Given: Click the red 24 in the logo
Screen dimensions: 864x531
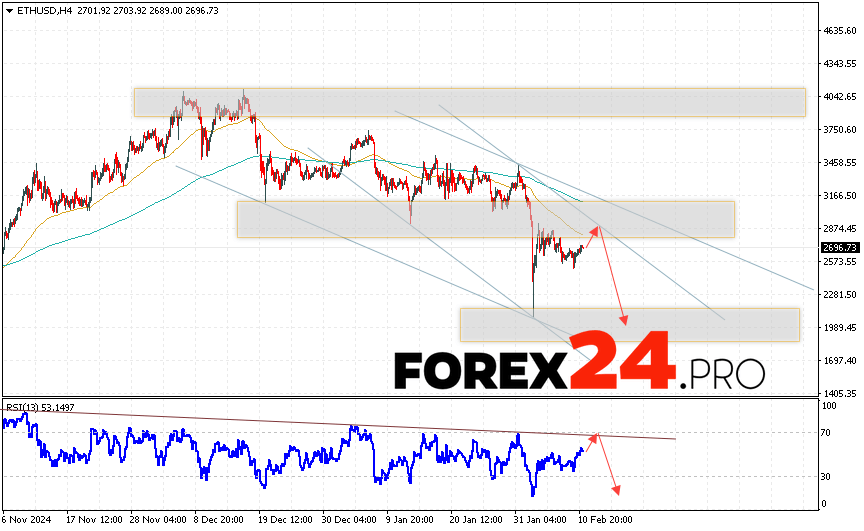Looking at the screenshot, I should [622, 360].
